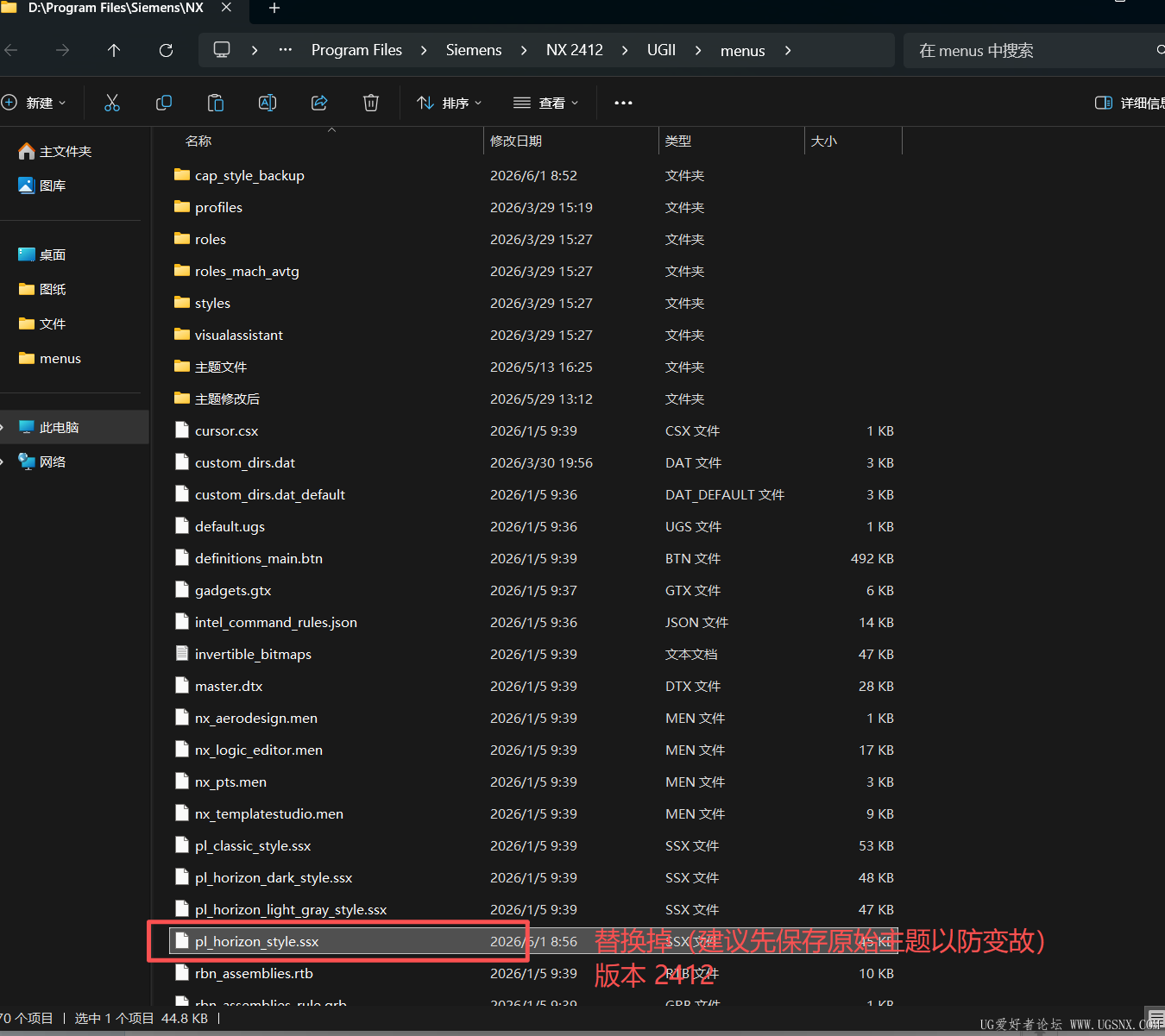1165x1036 pixels.
Task: Select the pl_horizon_dark_style.ssx file
Action: coord(533,877)
